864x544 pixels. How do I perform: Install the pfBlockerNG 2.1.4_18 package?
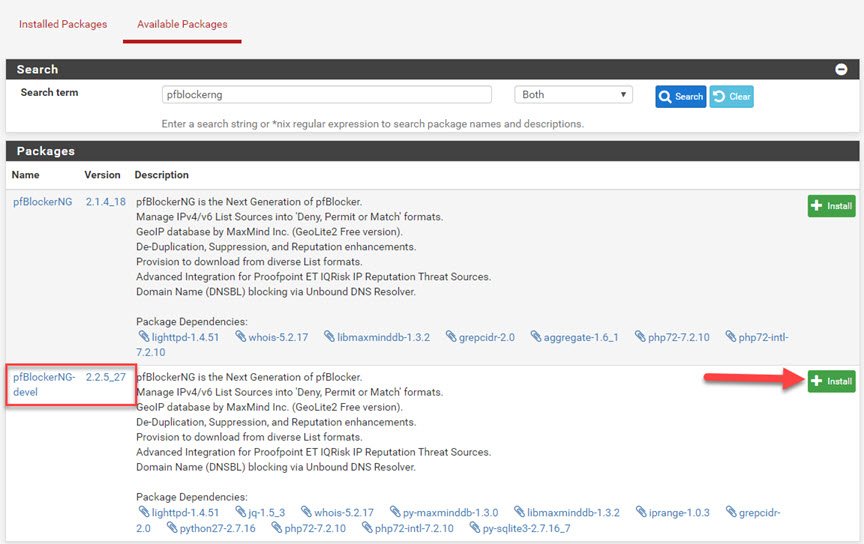pyautogui.click(x=831, y=206)
